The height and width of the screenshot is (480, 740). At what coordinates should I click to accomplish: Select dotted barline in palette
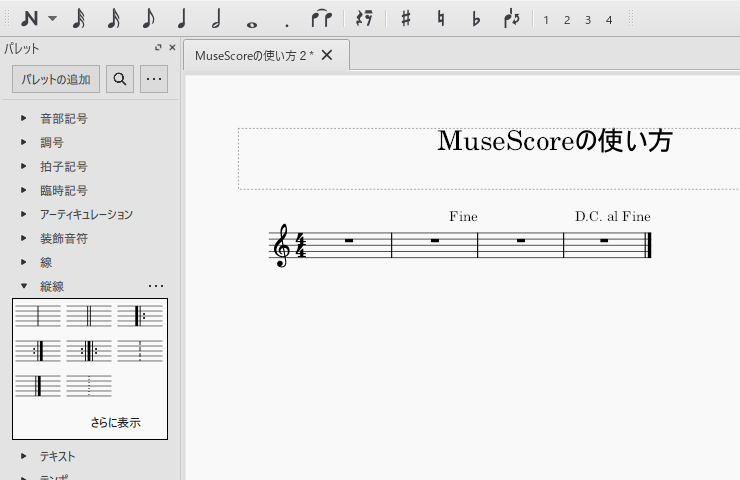89,386
